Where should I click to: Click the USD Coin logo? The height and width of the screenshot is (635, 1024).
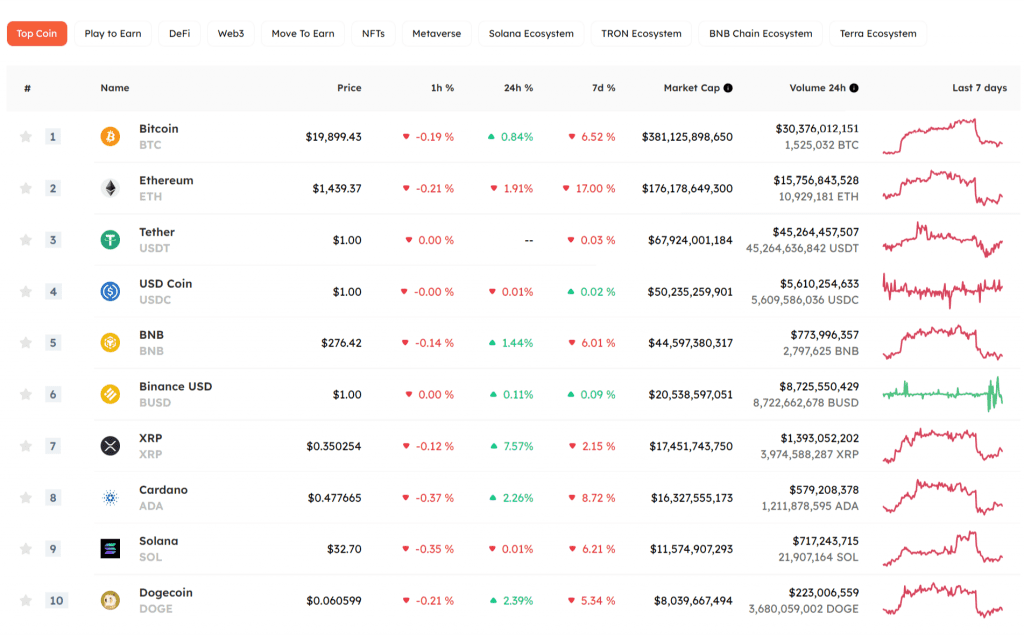tap(110, 291)
